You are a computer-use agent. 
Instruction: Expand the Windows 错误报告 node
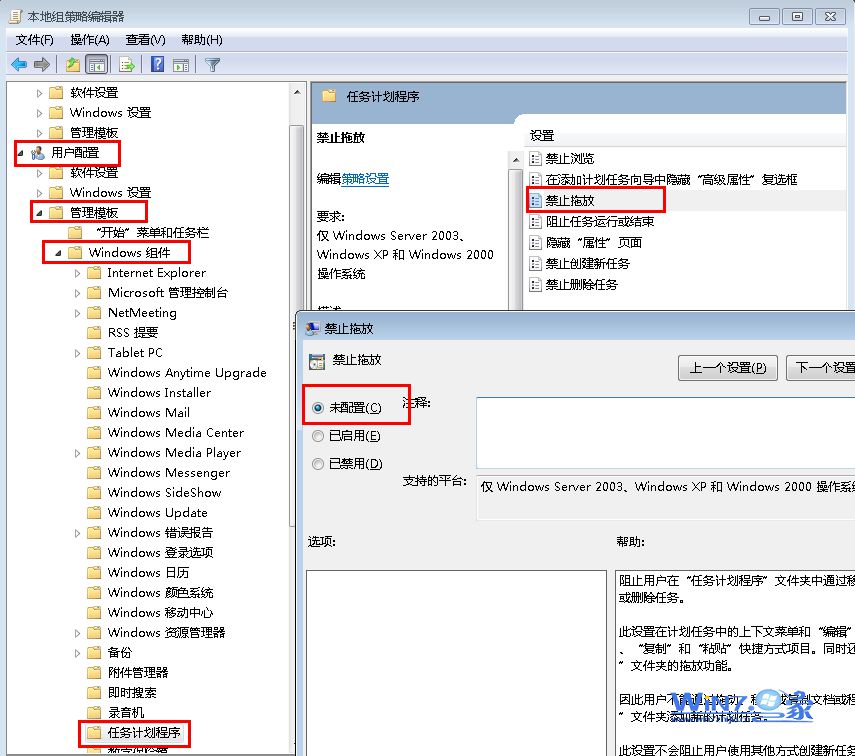pyautogui.click(x=77, y=533)
